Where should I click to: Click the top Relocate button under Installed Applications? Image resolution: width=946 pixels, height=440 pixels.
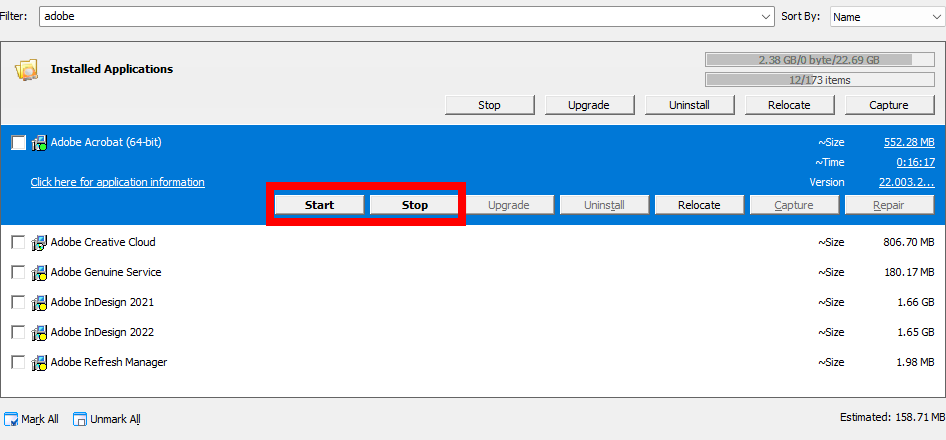point(789,105)
